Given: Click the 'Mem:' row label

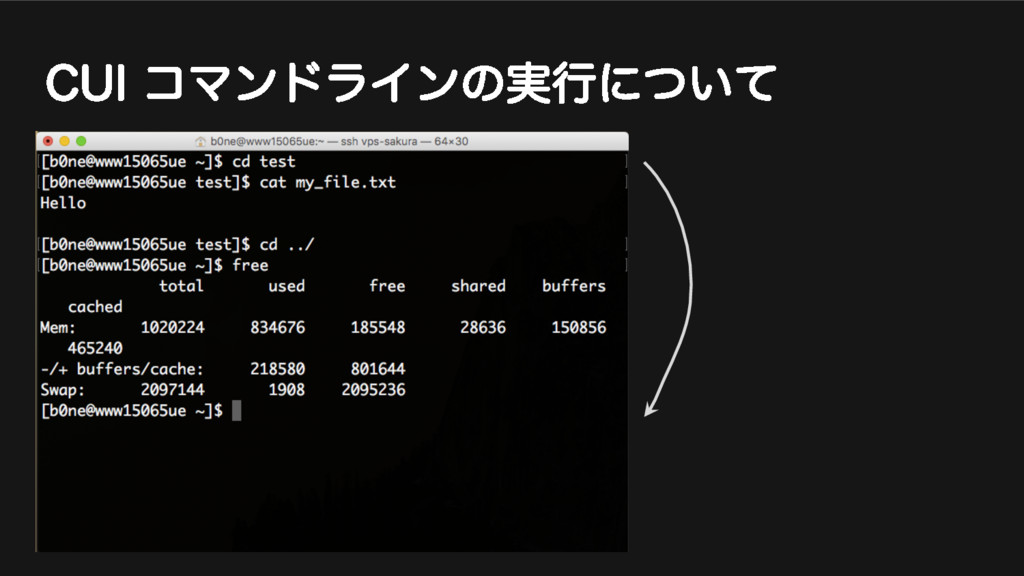Looking at the screenshot, I should [58, 327].
